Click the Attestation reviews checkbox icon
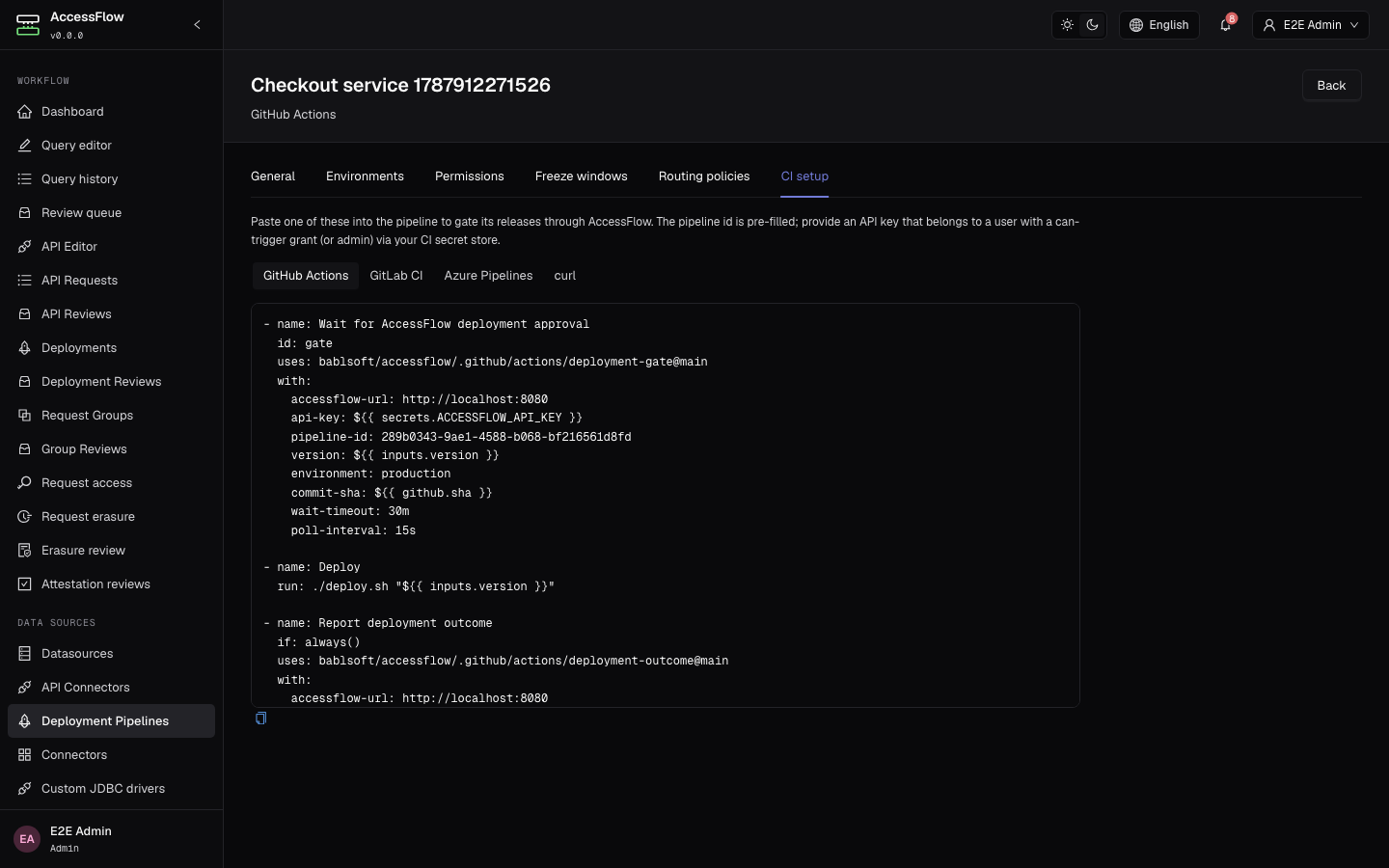This screenshot has height=868, width=1389. (x=25, y=584)
